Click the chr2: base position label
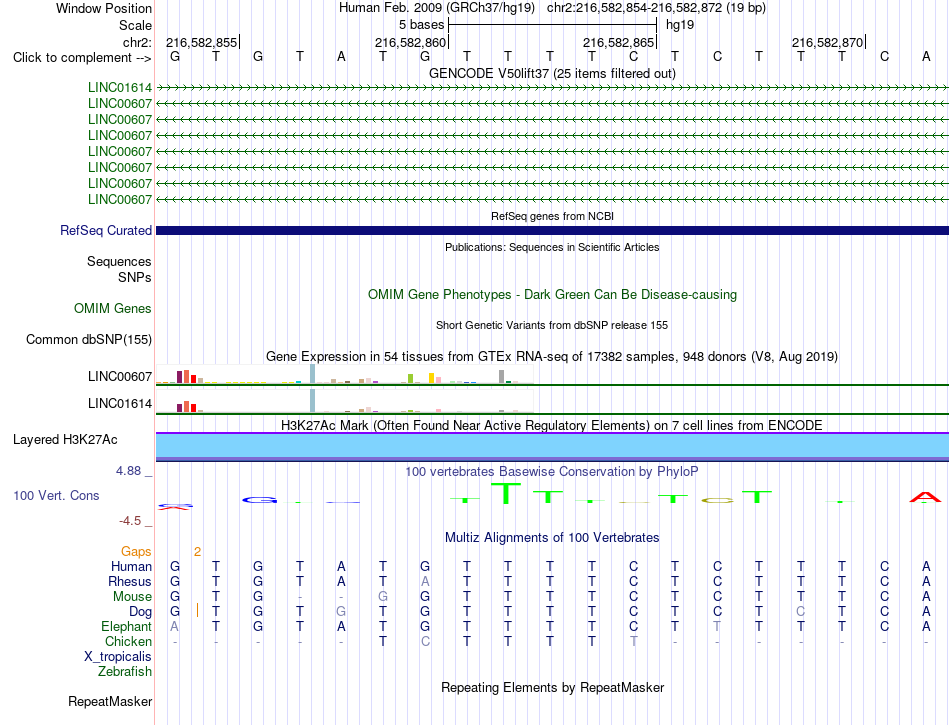The width and height of the screenshot is (950, 725). [x=137, y=42]
